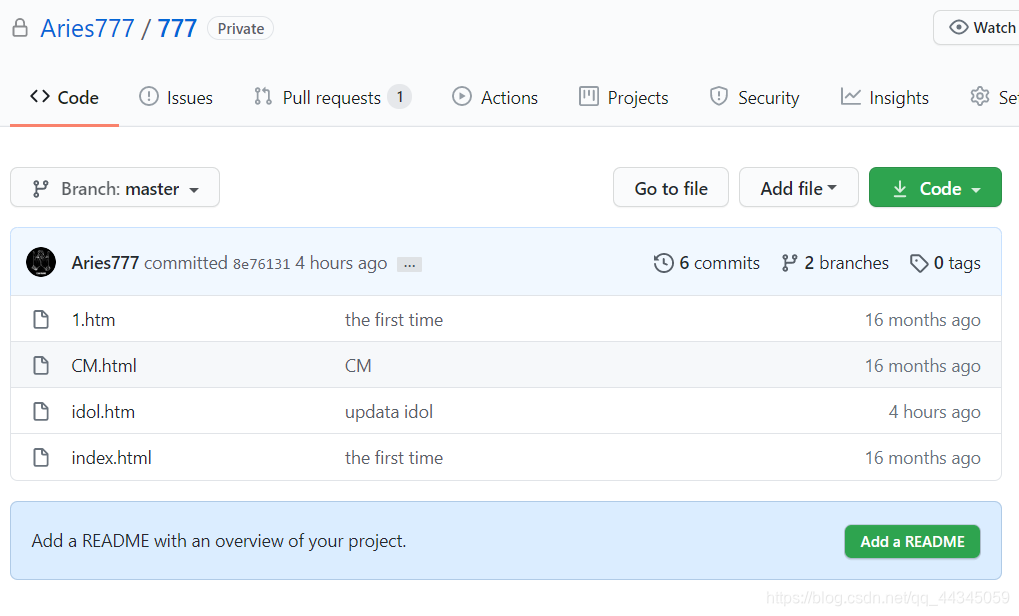The width and height of the screenshot is (1019, 616).
Task: Open the Issues tab
Action: point(175,97)
